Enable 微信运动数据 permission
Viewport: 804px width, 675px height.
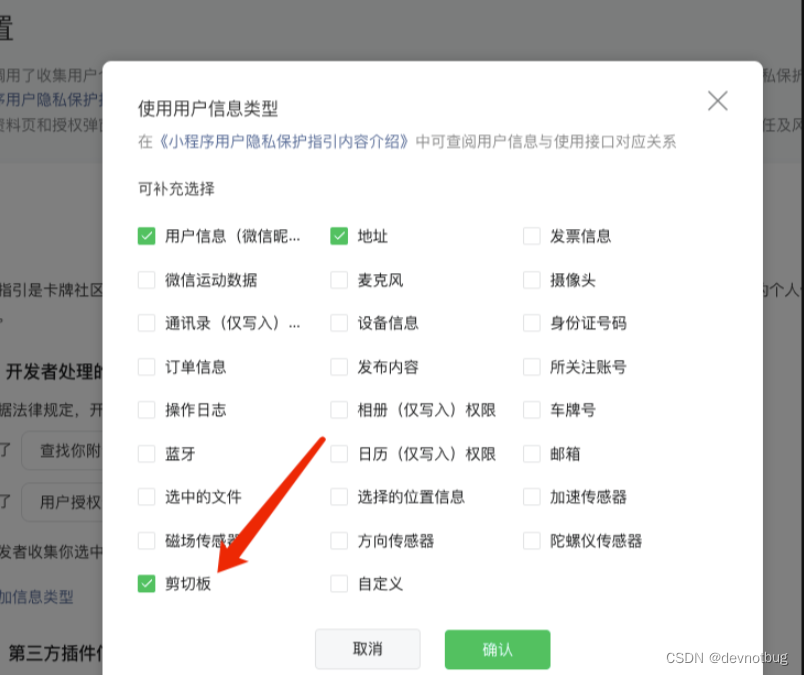tap(146, 280)
